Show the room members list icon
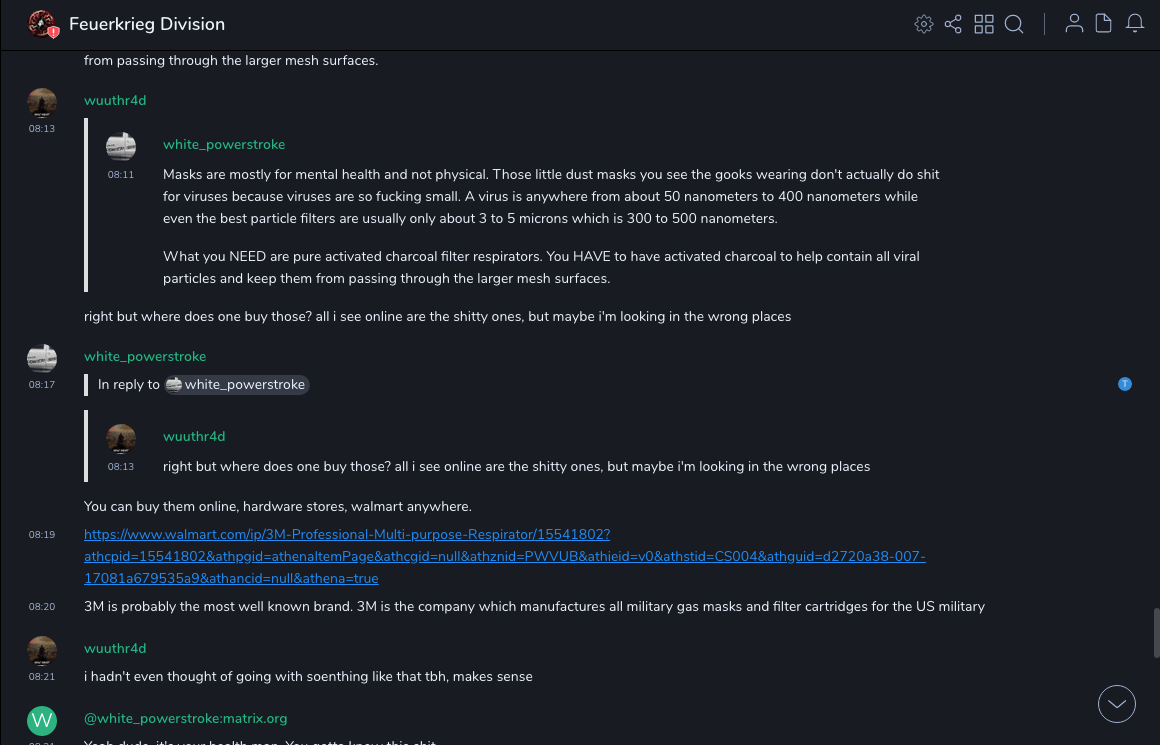The width and height of the screenshot is (1160, 745). [1074, 24]
